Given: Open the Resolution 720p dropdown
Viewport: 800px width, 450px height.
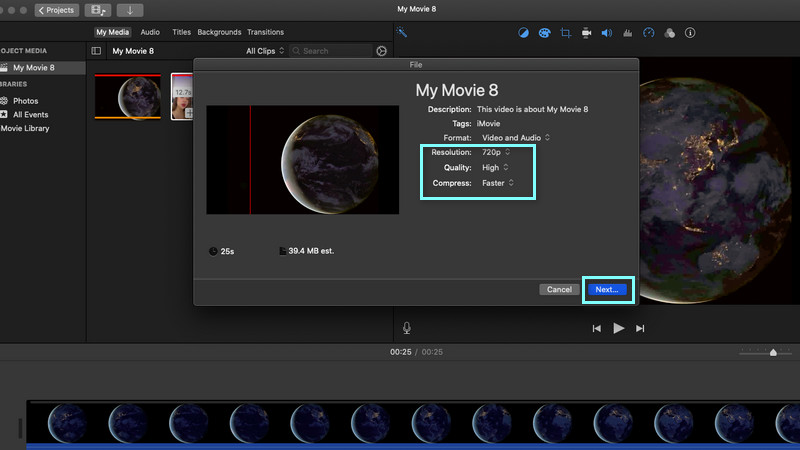Looking at the screenshot, I should (496, 152).
